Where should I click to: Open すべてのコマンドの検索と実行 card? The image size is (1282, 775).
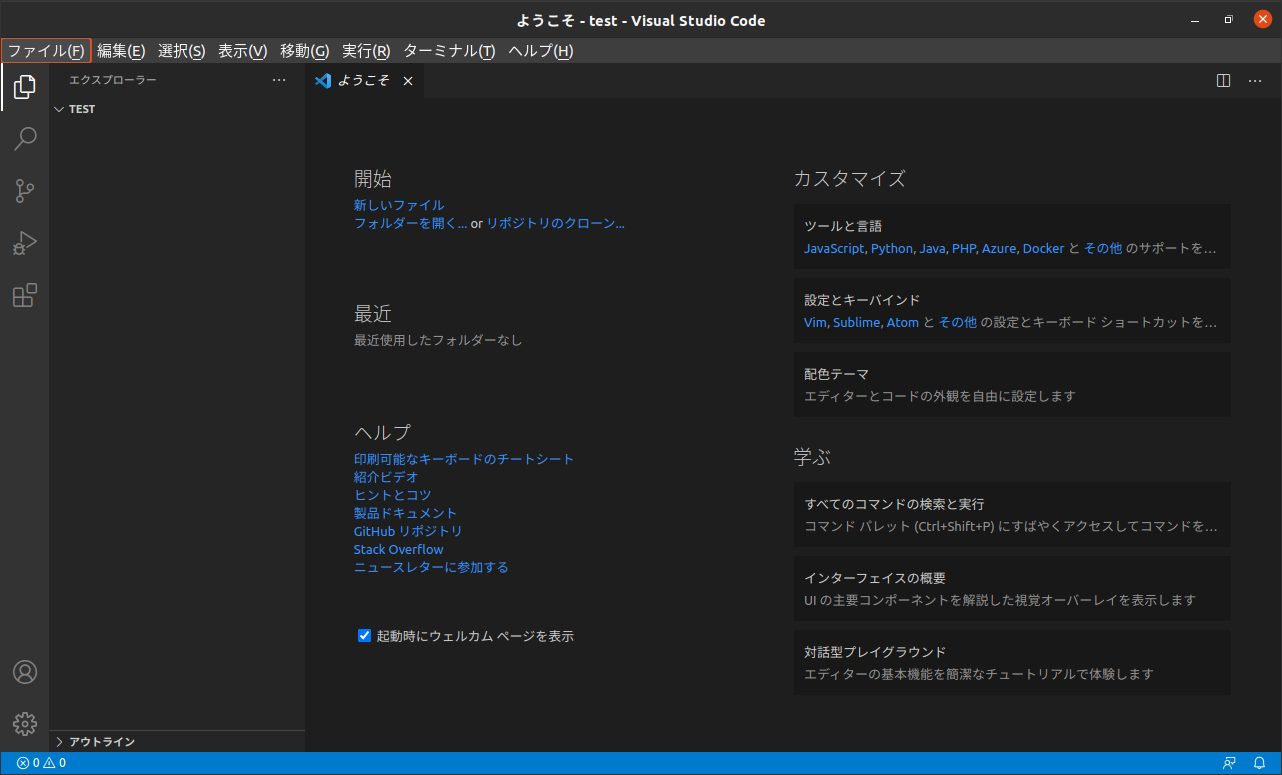(x=1012, y=514)
